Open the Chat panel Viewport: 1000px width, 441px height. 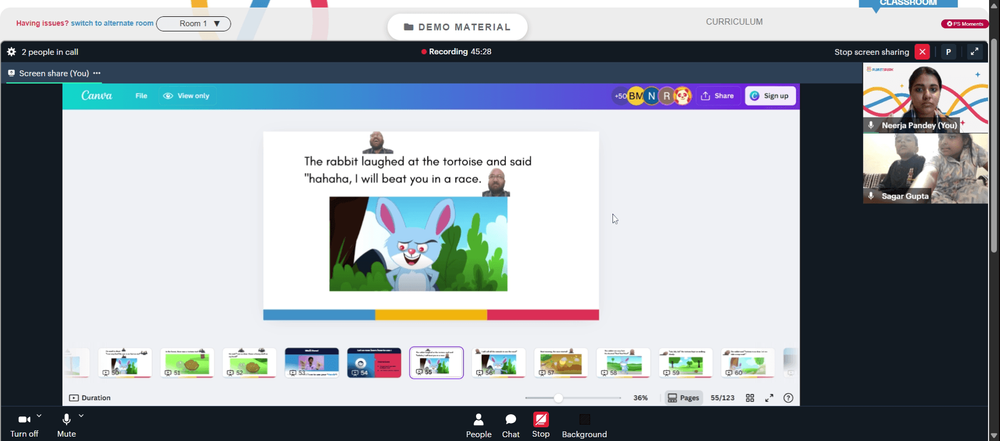tap(511, 426)
